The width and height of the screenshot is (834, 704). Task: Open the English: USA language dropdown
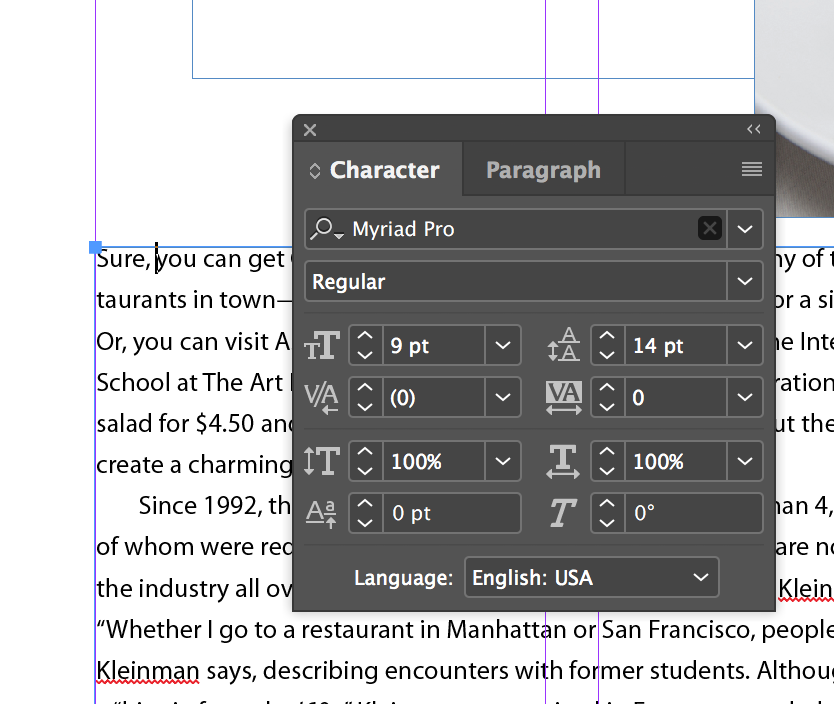(x=591, y=577)
